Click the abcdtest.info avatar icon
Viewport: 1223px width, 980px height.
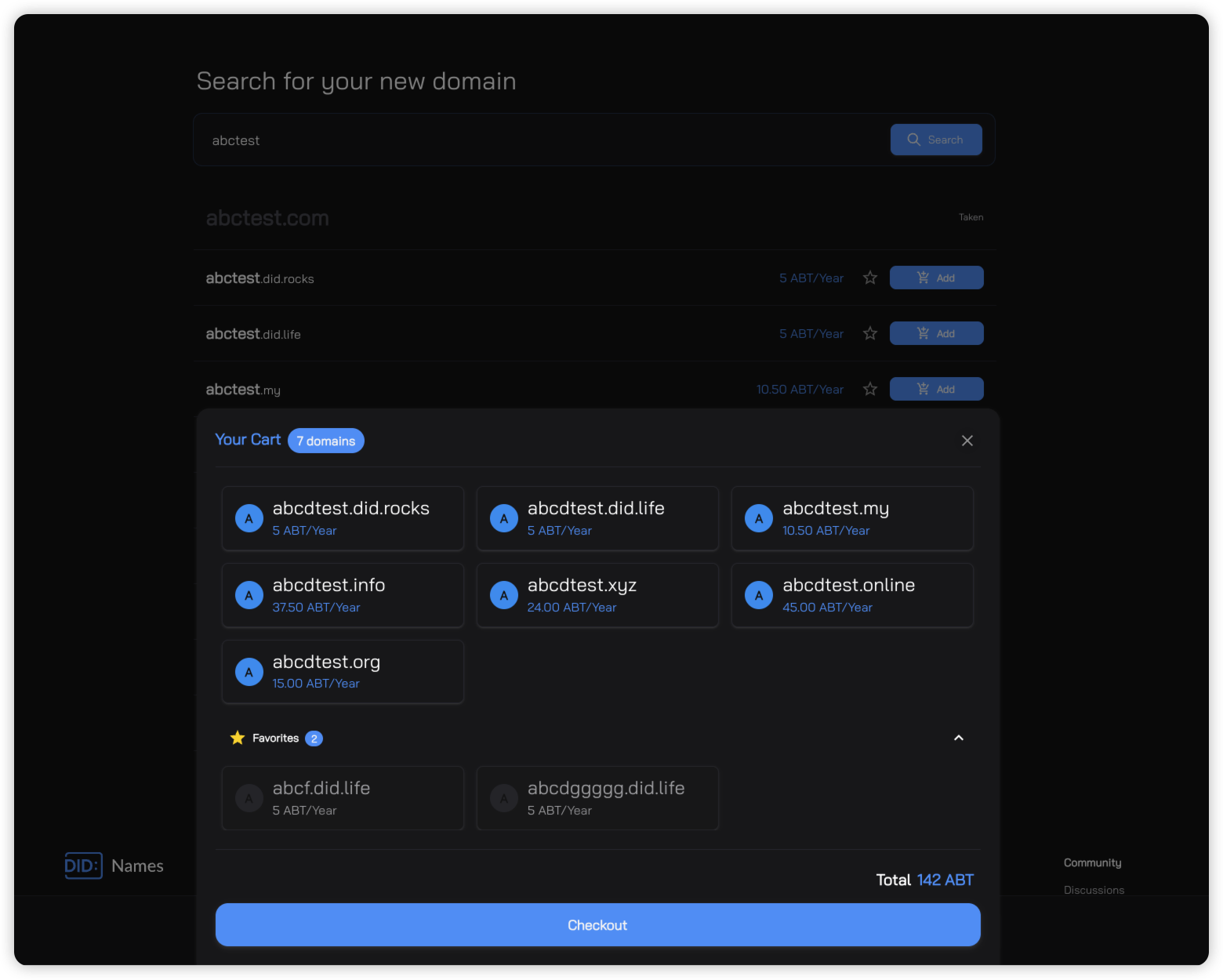(x=249, y=595)
